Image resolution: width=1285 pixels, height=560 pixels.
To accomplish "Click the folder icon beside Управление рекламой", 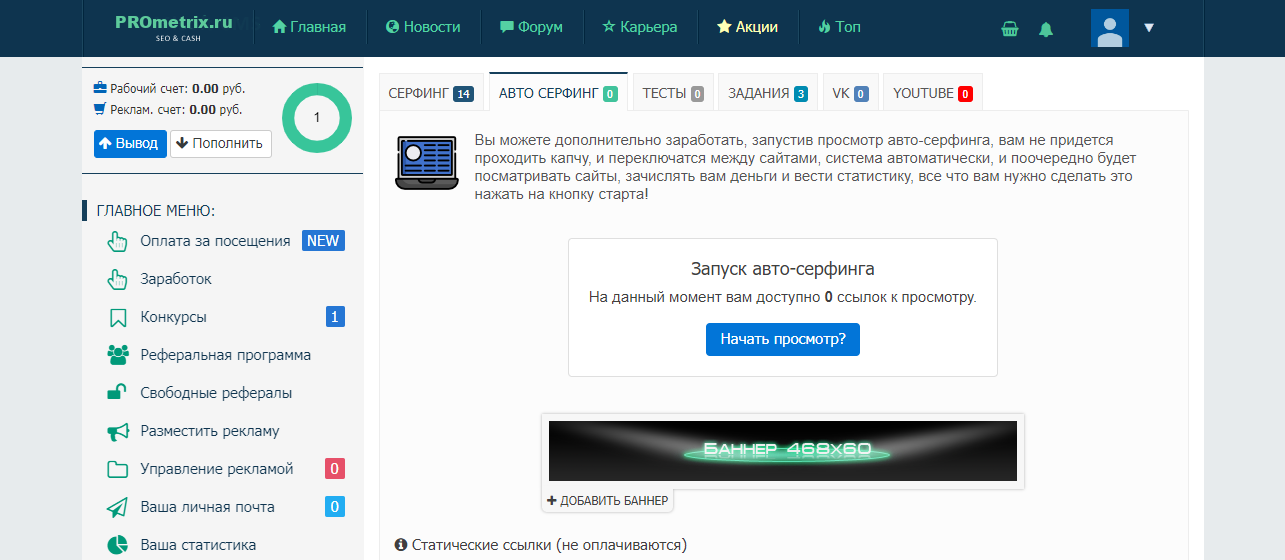I will (118, 469).
